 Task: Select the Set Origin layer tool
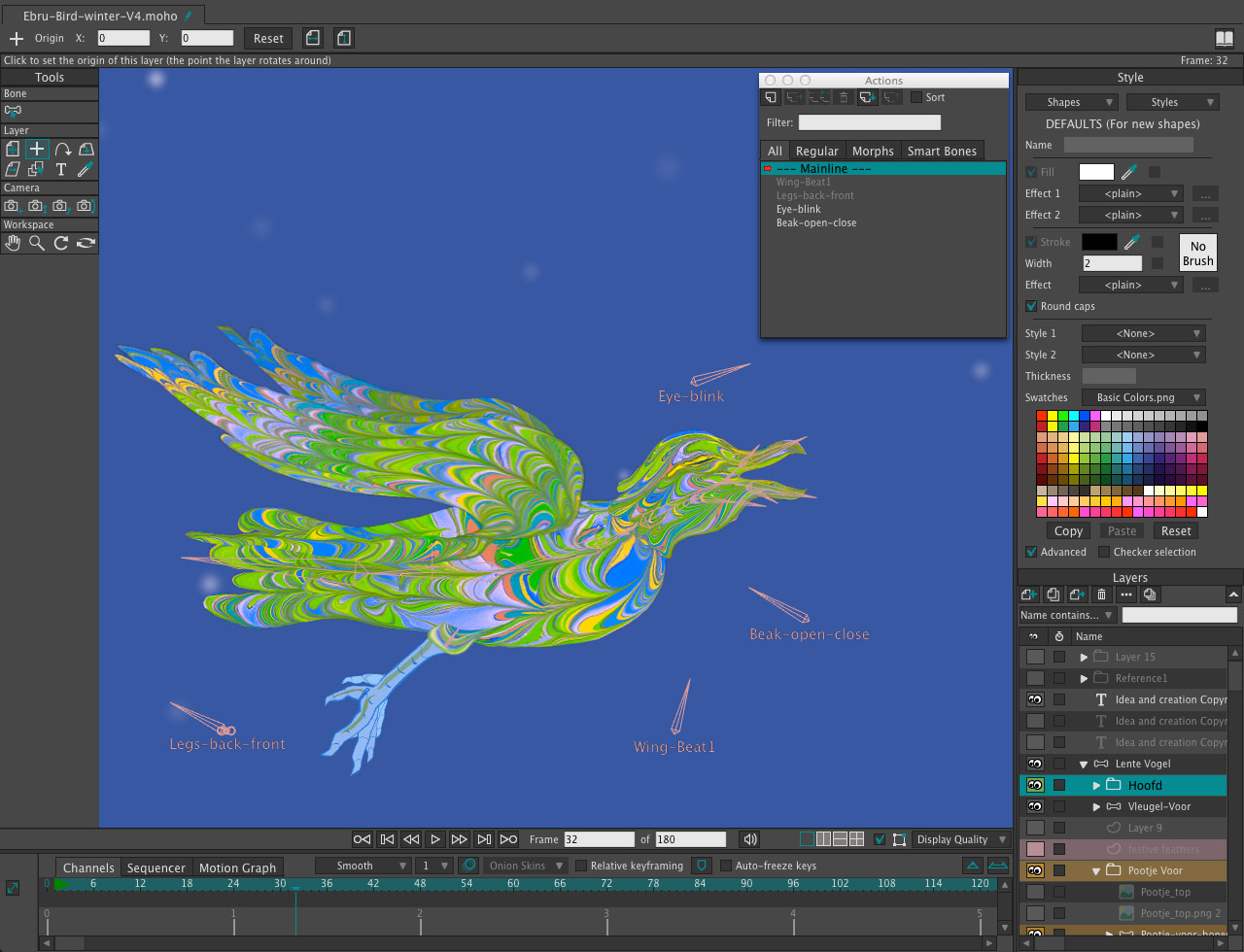click(x=37, y=149)
